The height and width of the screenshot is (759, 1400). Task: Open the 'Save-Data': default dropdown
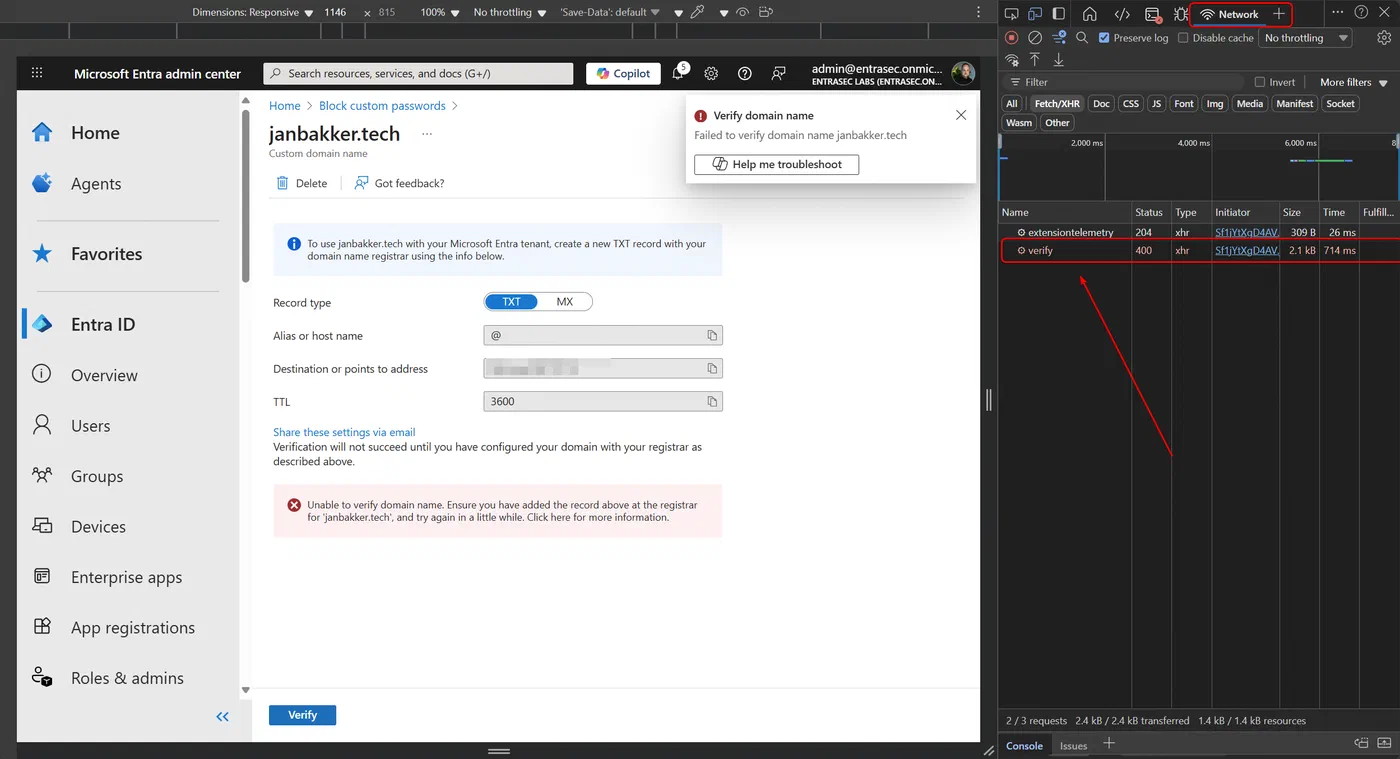pyautogui.click(x=610, y=12)
